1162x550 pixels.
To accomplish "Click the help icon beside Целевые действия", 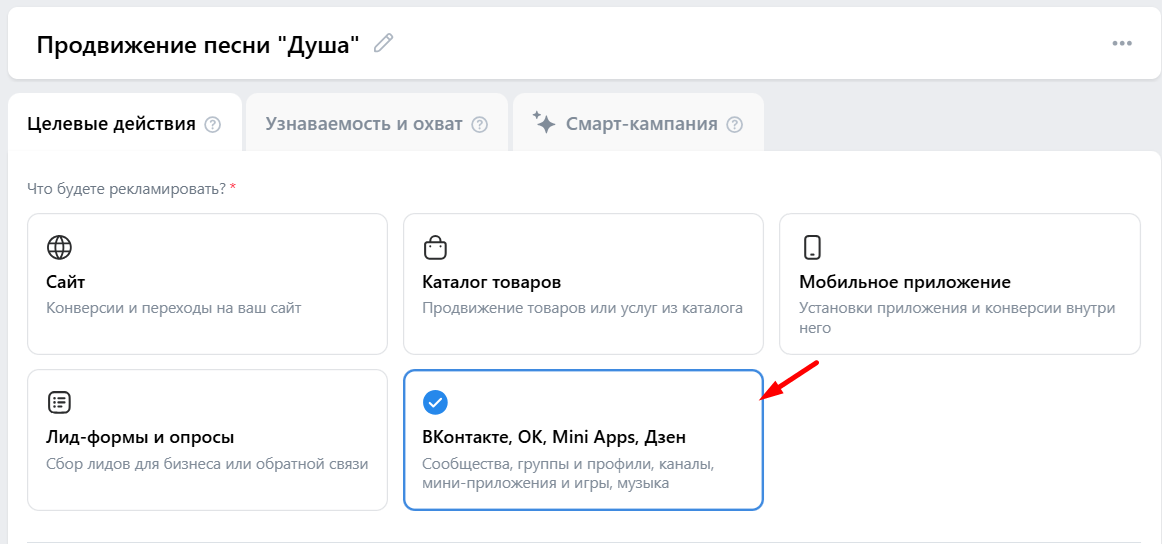I will [212, 125].
